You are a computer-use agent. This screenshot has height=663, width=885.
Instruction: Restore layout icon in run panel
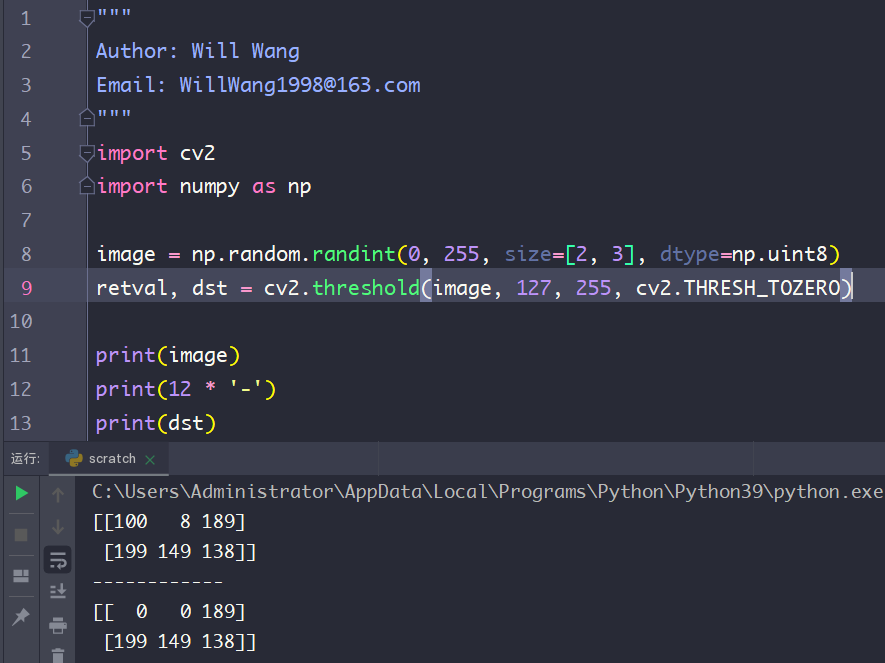click(x=21, y=576)
